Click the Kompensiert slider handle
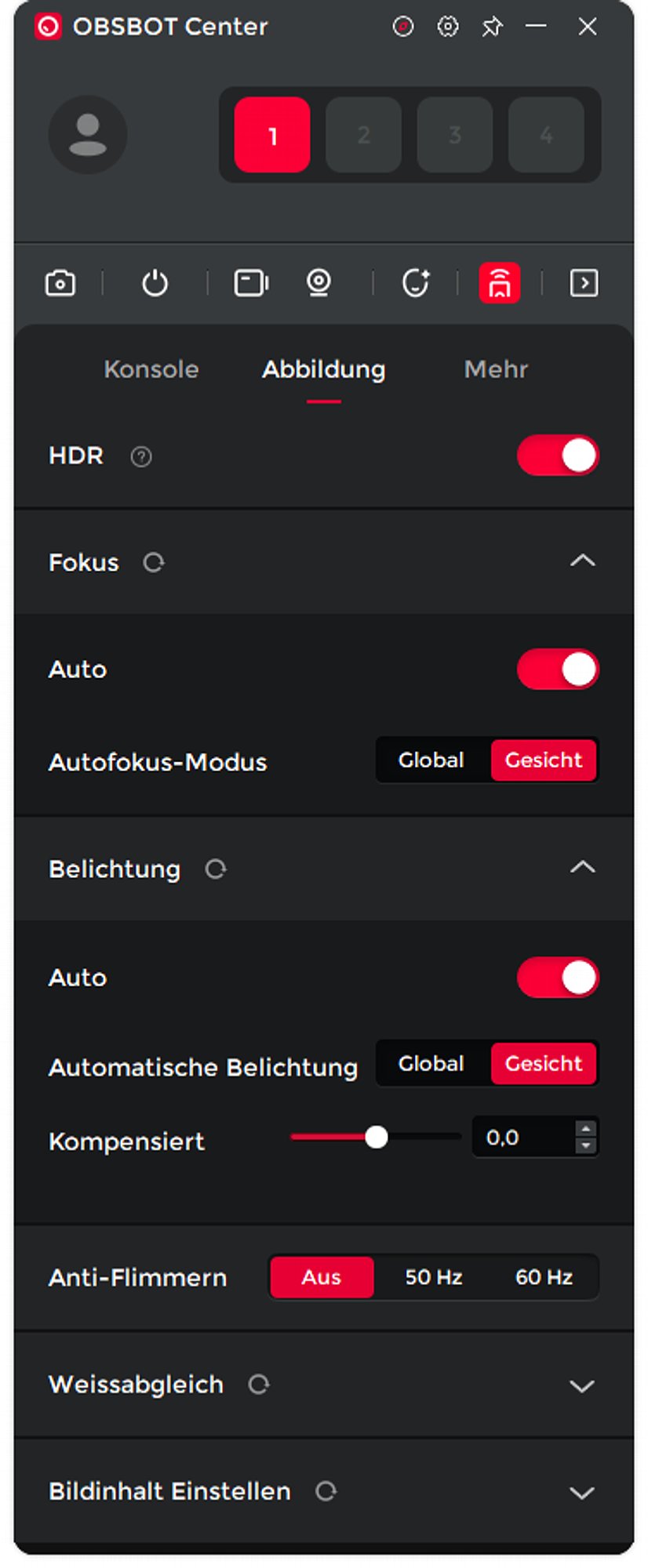 [x=377, y=1137]
